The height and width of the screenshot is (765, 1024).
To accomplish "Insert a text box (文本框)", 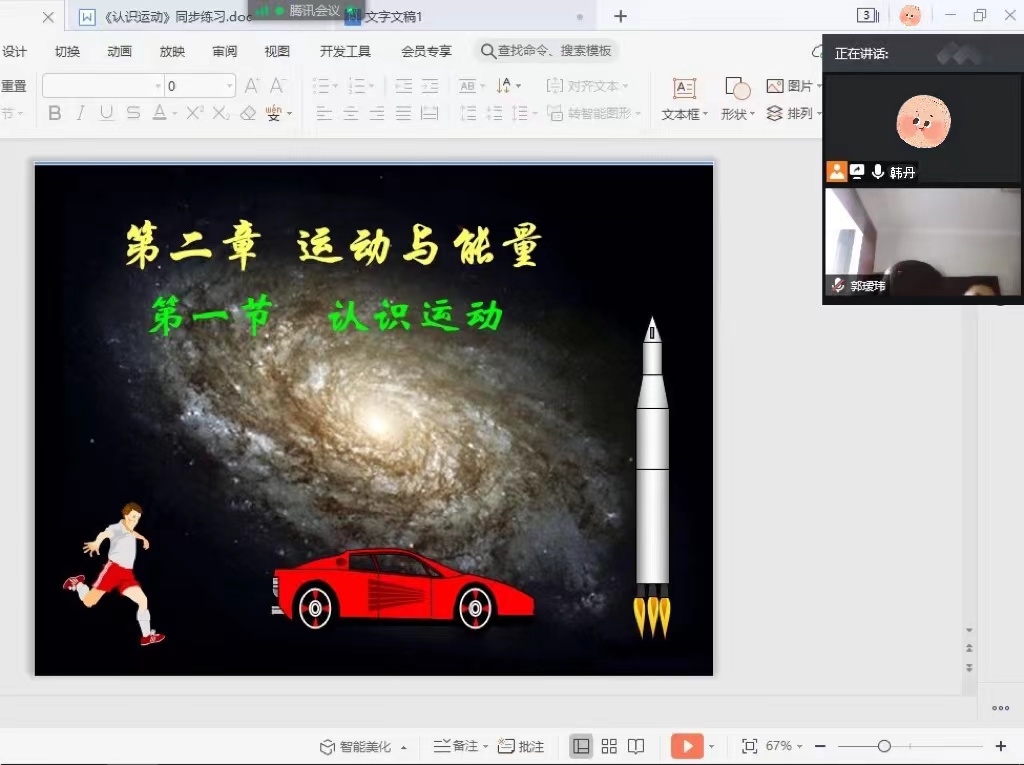I will point(684,99).
